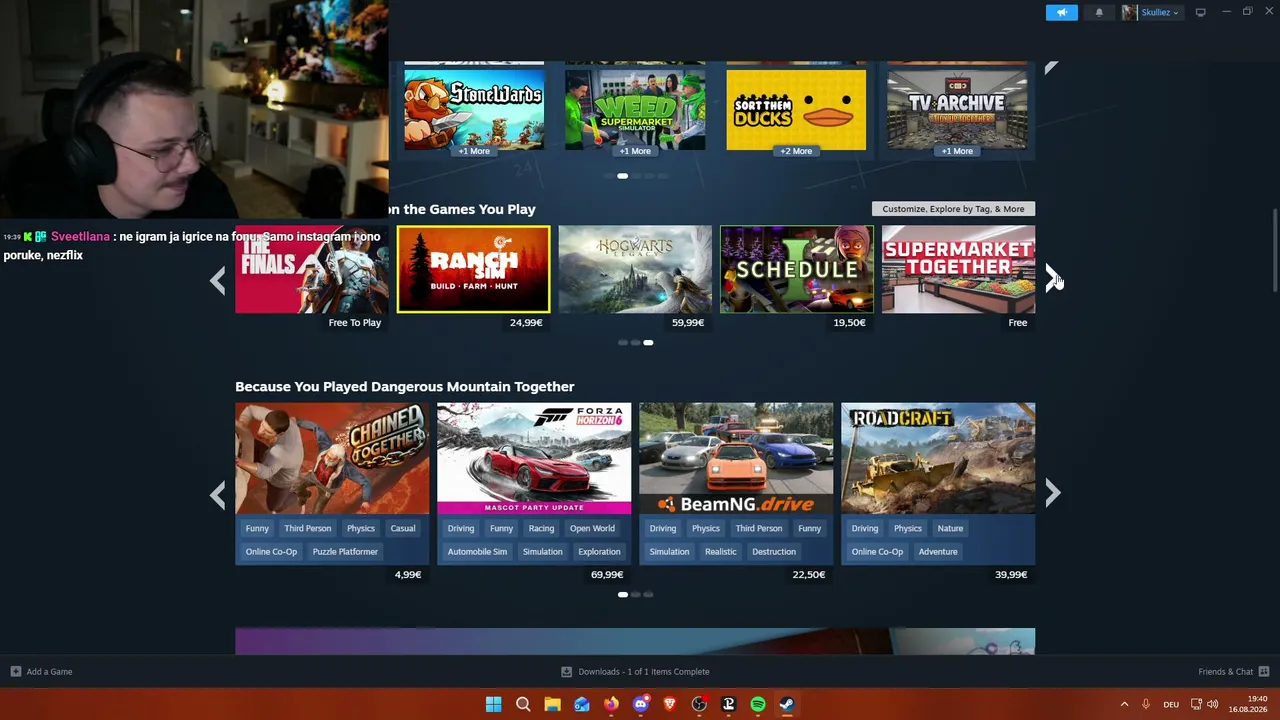Click +1 More under Weed Supermarket Simulator
Image resolution: width=1280 pixels, height=720 pixels.
635,151
